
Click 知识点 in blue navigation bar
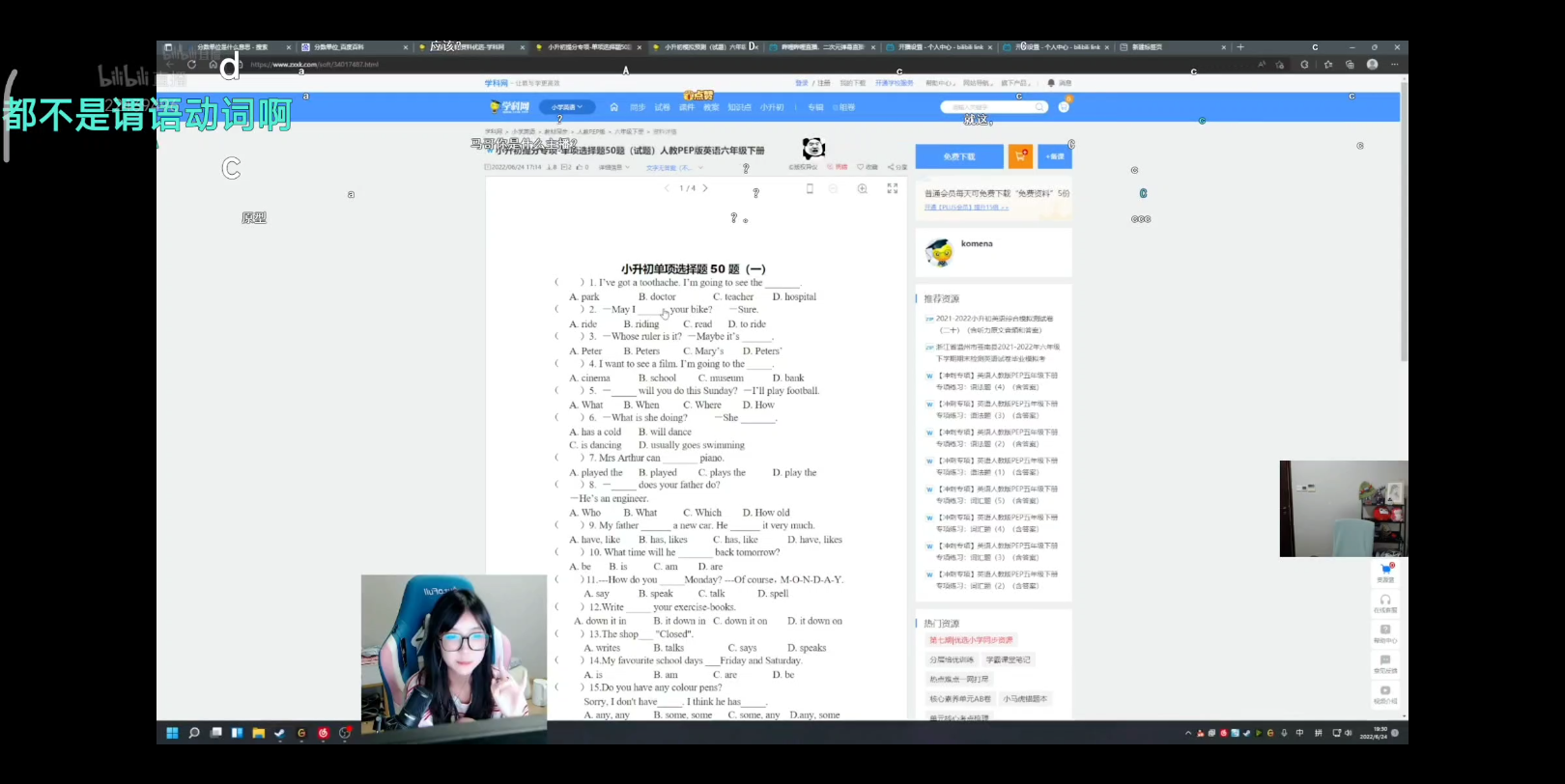[x=740, y=107]
